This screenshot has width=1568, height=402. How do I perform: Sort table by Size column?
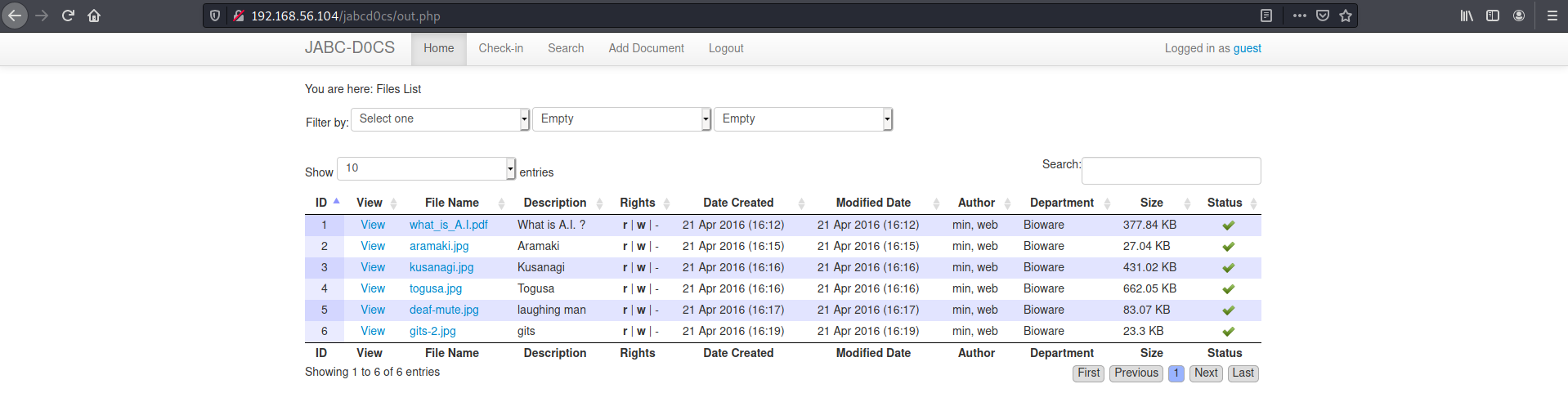(x=1151, y=203)
